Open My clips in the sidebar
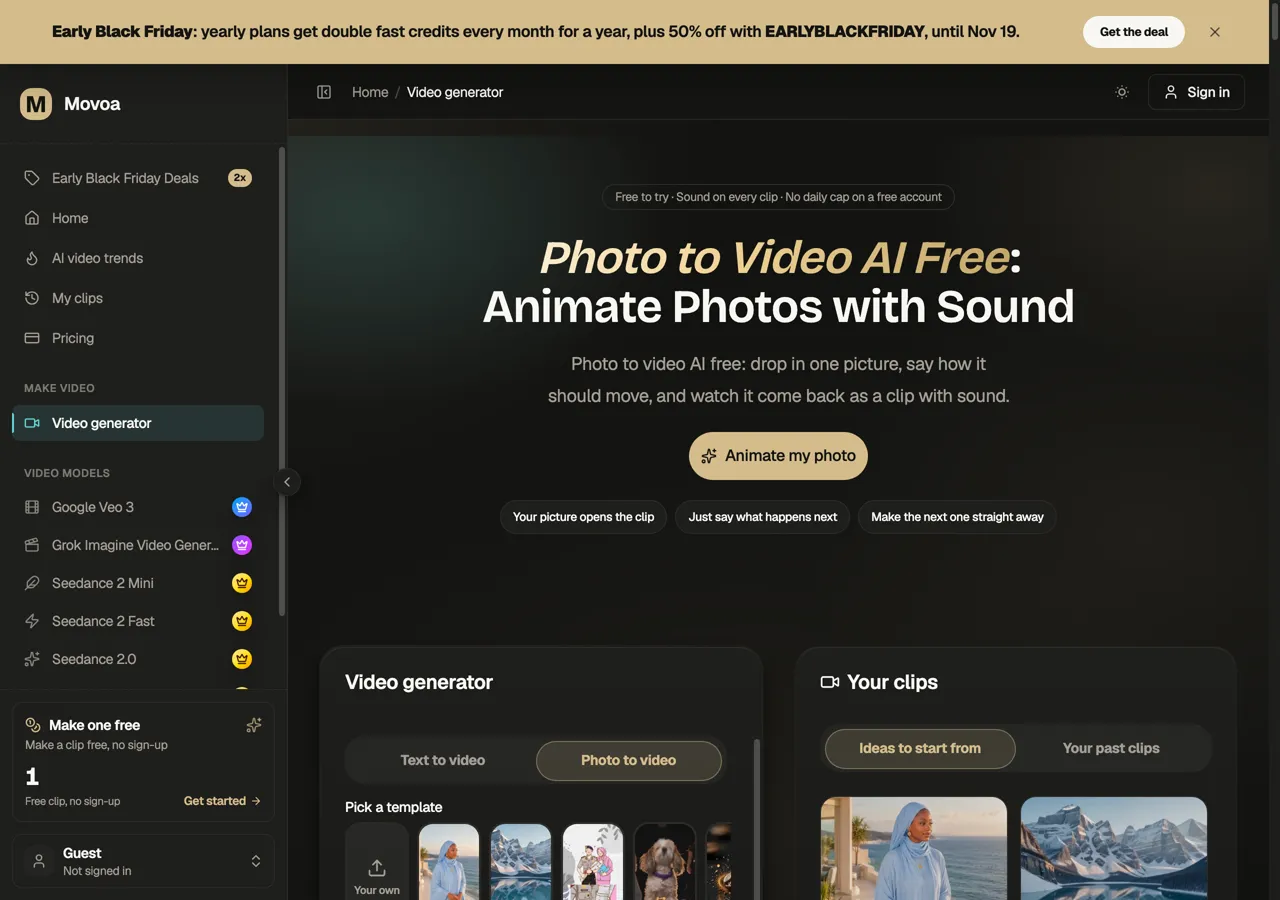This screenshot has height=900, width=1280. [138, 298]
